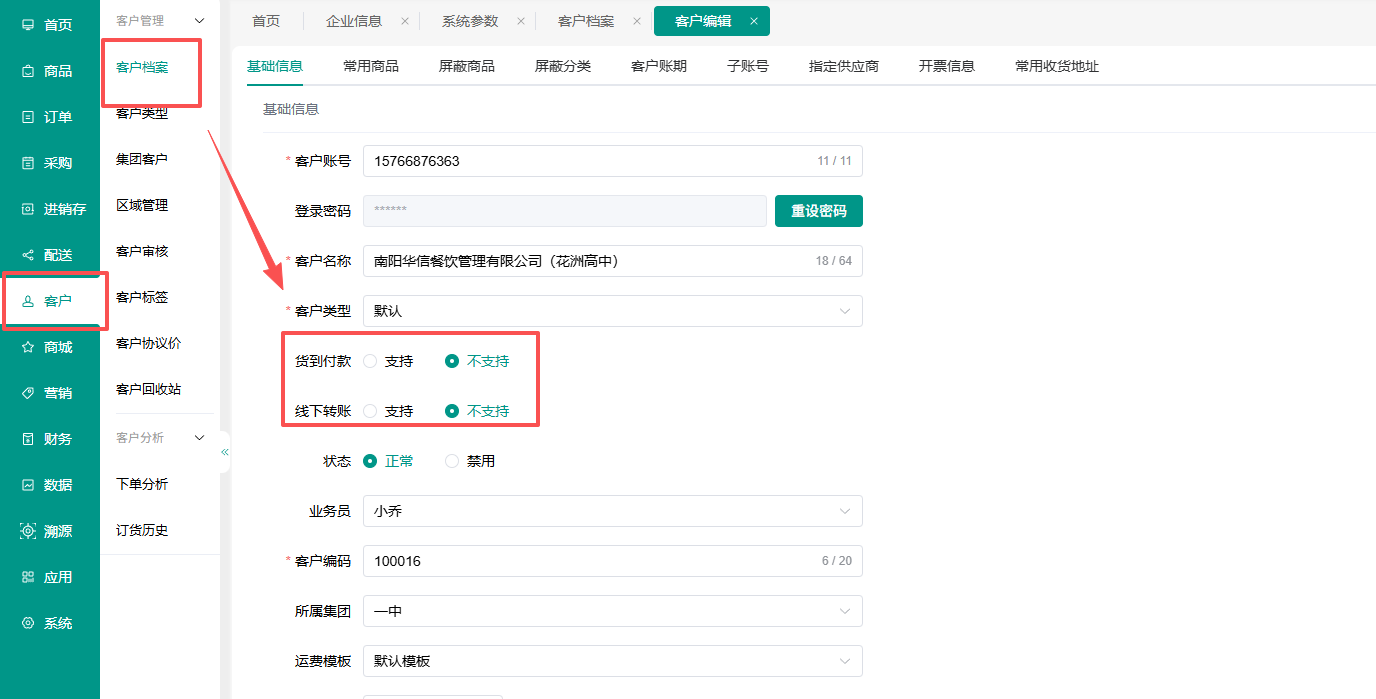The height and width of the screenshot is (699, 1376).
Task: Open the 进销存 icon in sidebar
Action: (28, 209)
